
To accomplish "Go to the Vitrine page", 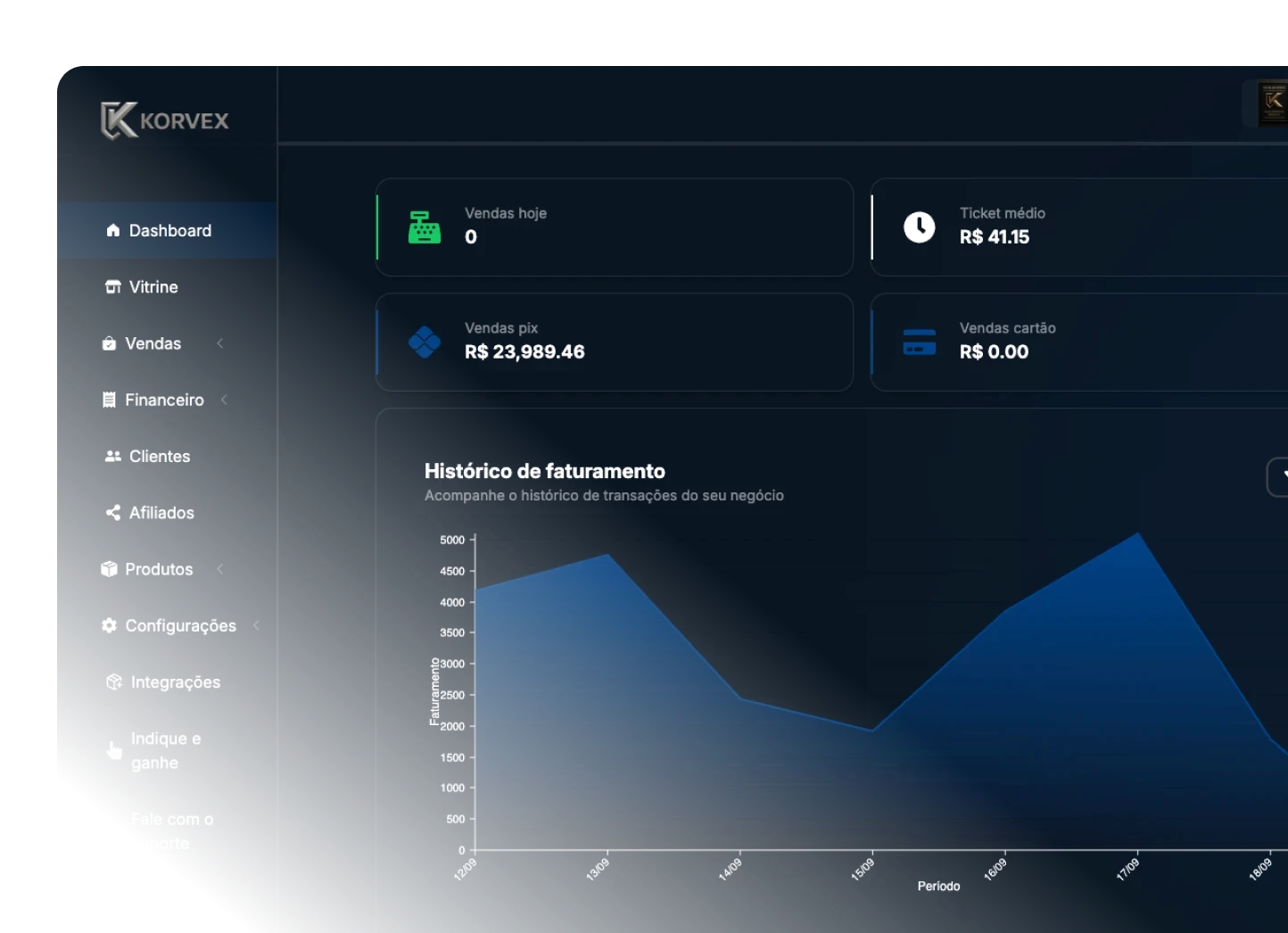I will [x=168, y=287].
